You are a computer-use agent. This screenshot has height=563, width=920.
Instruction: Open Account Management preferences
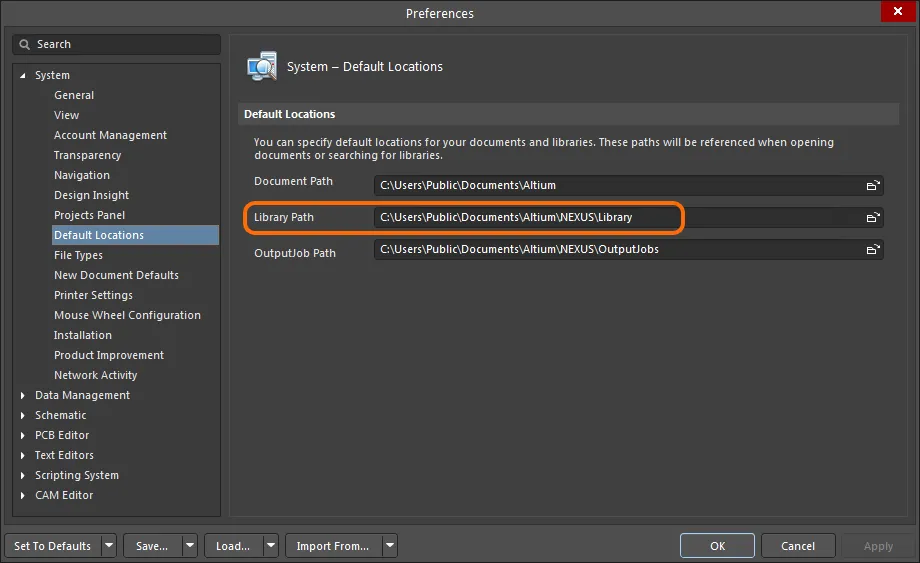[110, 135]
